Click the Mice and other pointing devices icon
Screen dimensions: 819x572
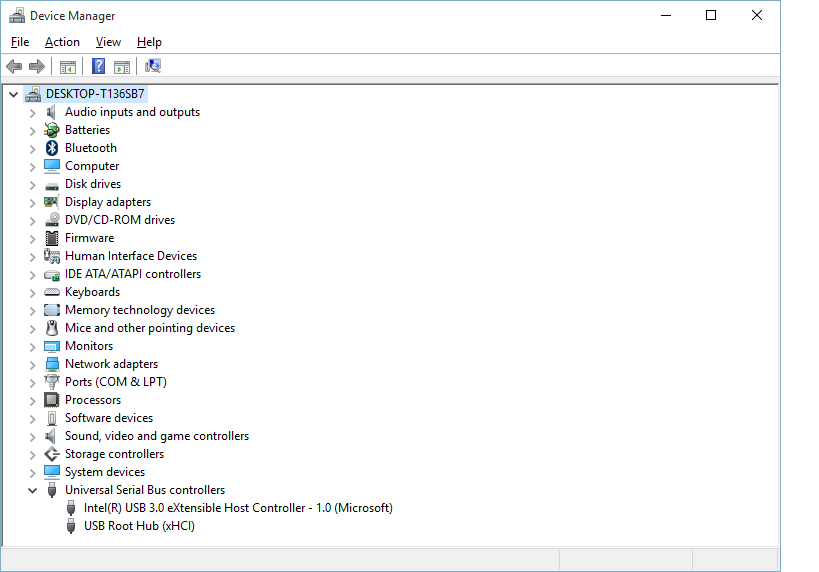click(52, 328)
